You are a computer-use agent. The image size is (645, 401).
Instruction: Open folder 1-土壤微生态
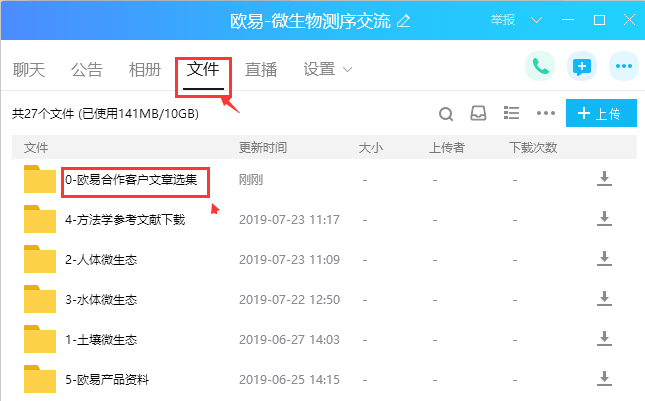[101, 339]
